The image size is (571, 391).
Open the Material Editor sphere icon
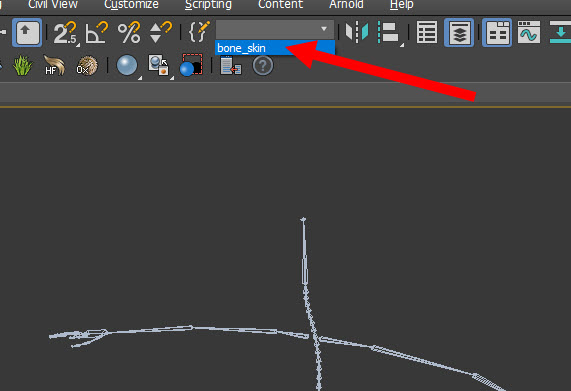tap(127, 66)
